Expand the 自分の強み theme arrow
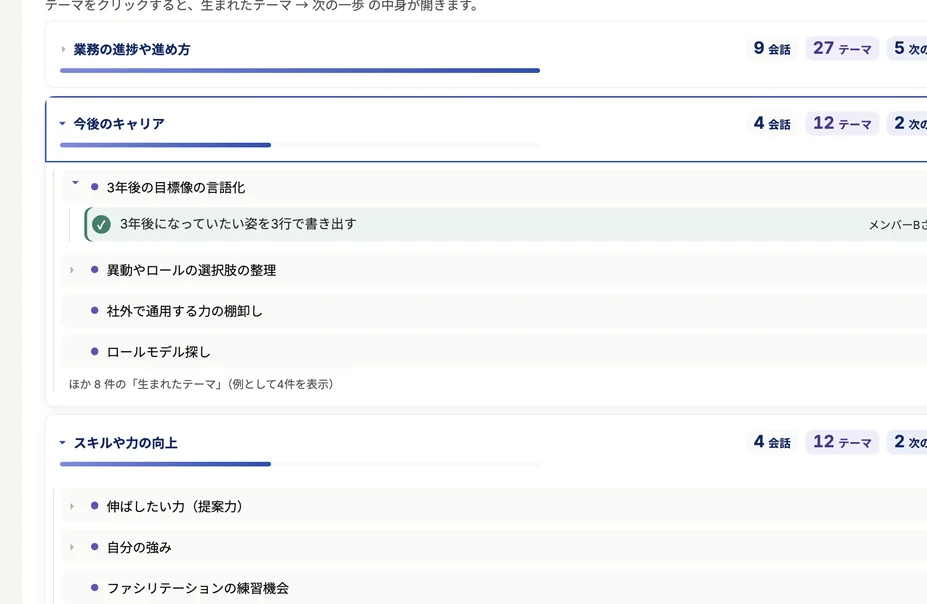 [x=72, y=547]
